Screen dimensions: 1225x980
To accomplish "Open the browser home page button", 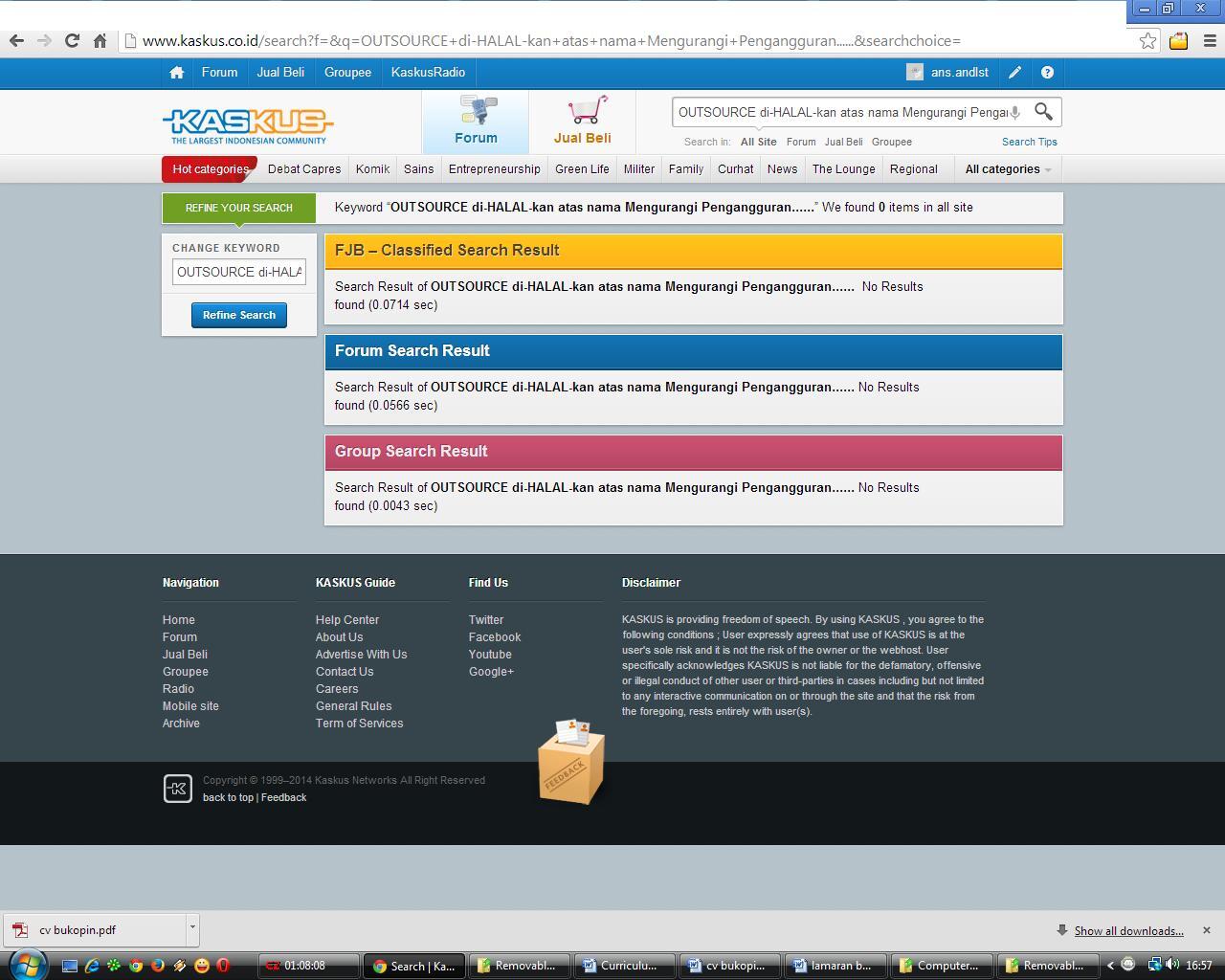I will point(100,40).
